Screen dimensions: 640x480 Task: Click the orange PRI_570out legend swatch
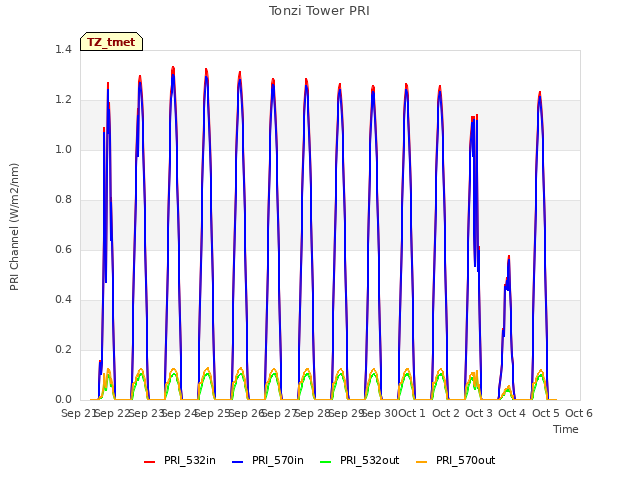tap(422, 462)
